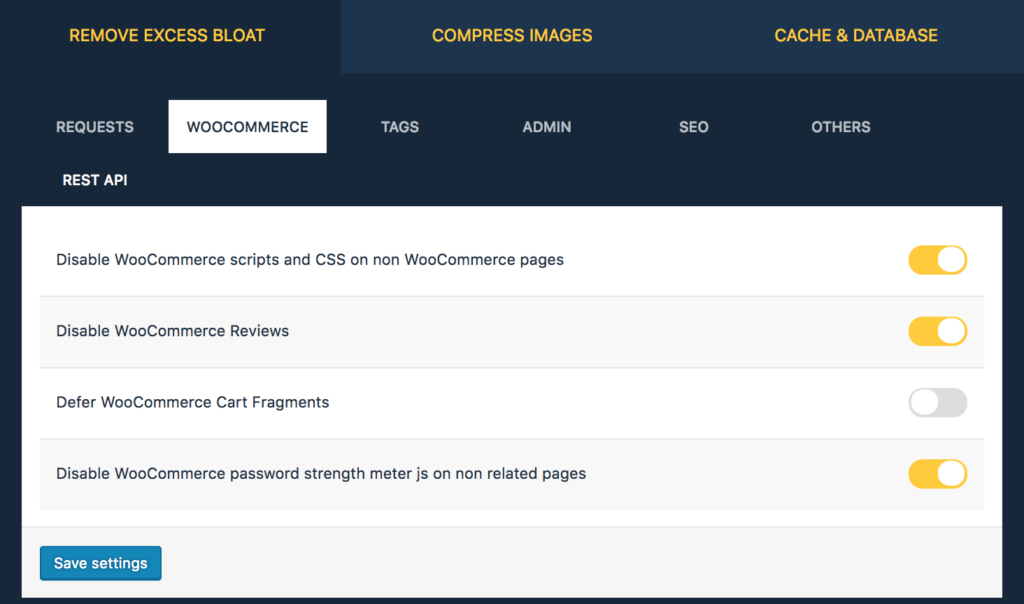Go to the ADMIN settings sub-tab
1024x604 pixels.
[x=546, y=127]
